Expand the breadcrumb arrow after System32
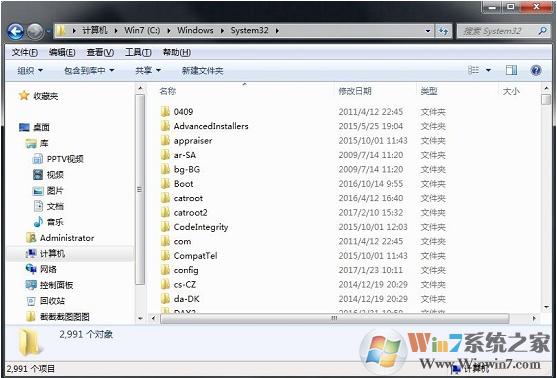557x378 pixels. tap(277, 31)
